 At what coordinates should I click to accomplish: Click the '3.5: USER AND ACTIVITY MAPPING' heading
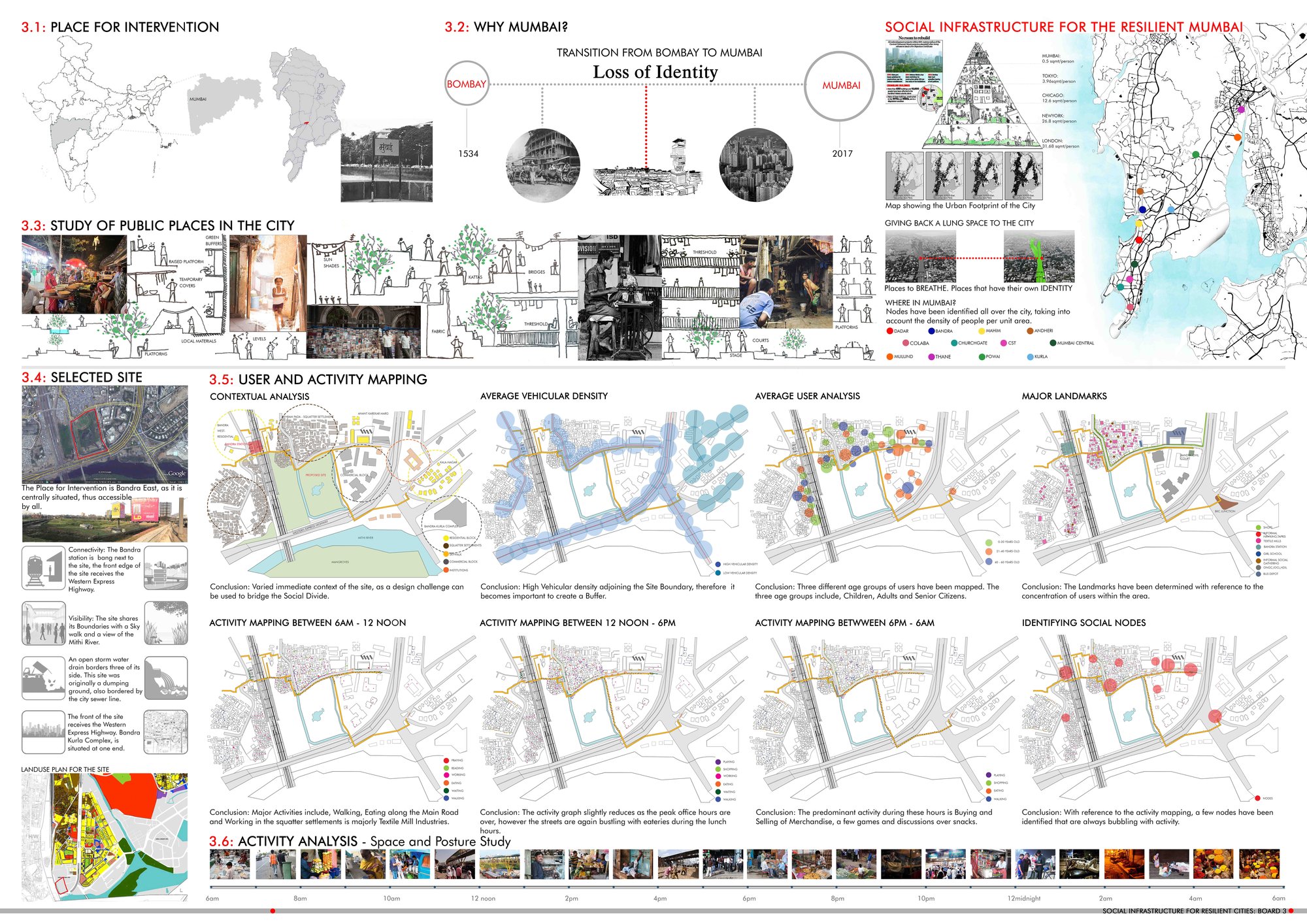point(318,380)
